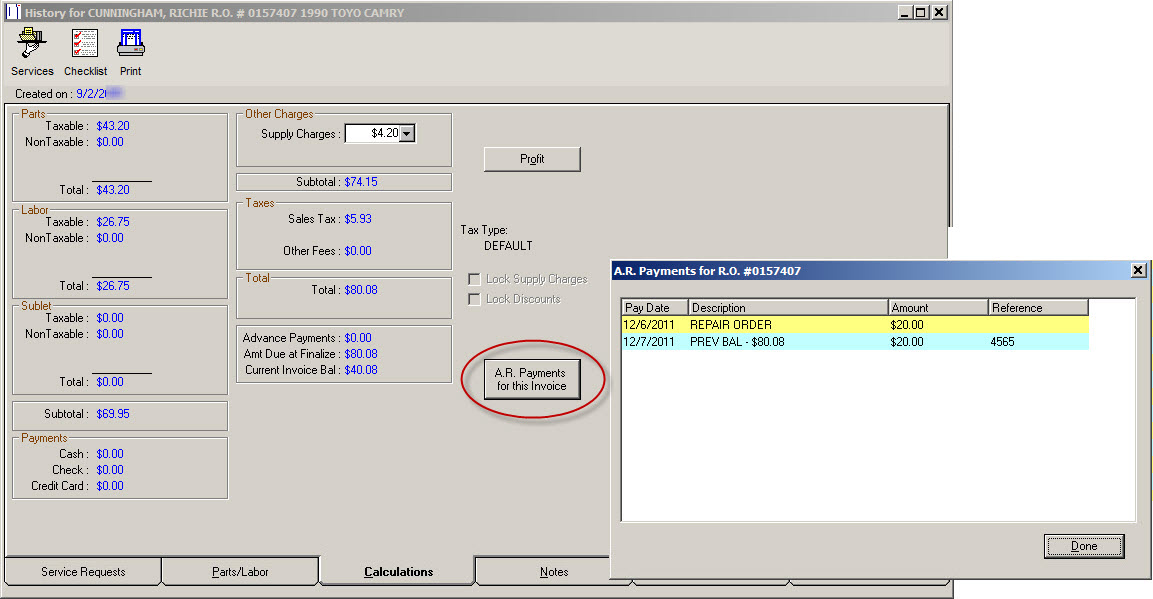
Task: Expand the Supply Charges dropdown arrow
Action: pyautogui.click(x=407, y=134)
